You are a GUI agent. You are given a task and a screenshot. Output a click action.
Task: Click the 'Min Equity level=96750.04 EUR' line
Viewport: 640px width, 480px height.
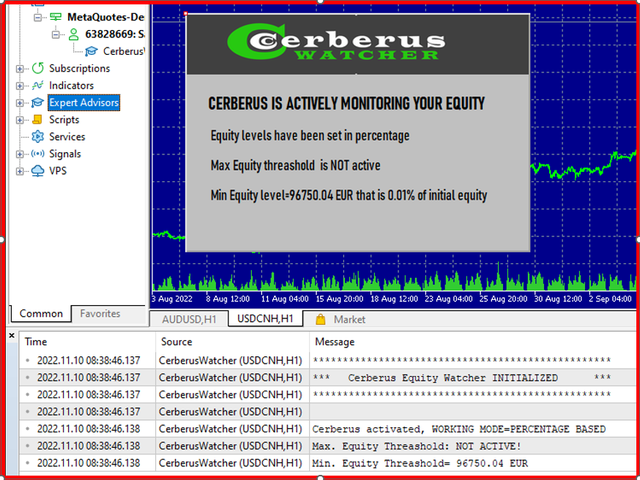(349, 195)
